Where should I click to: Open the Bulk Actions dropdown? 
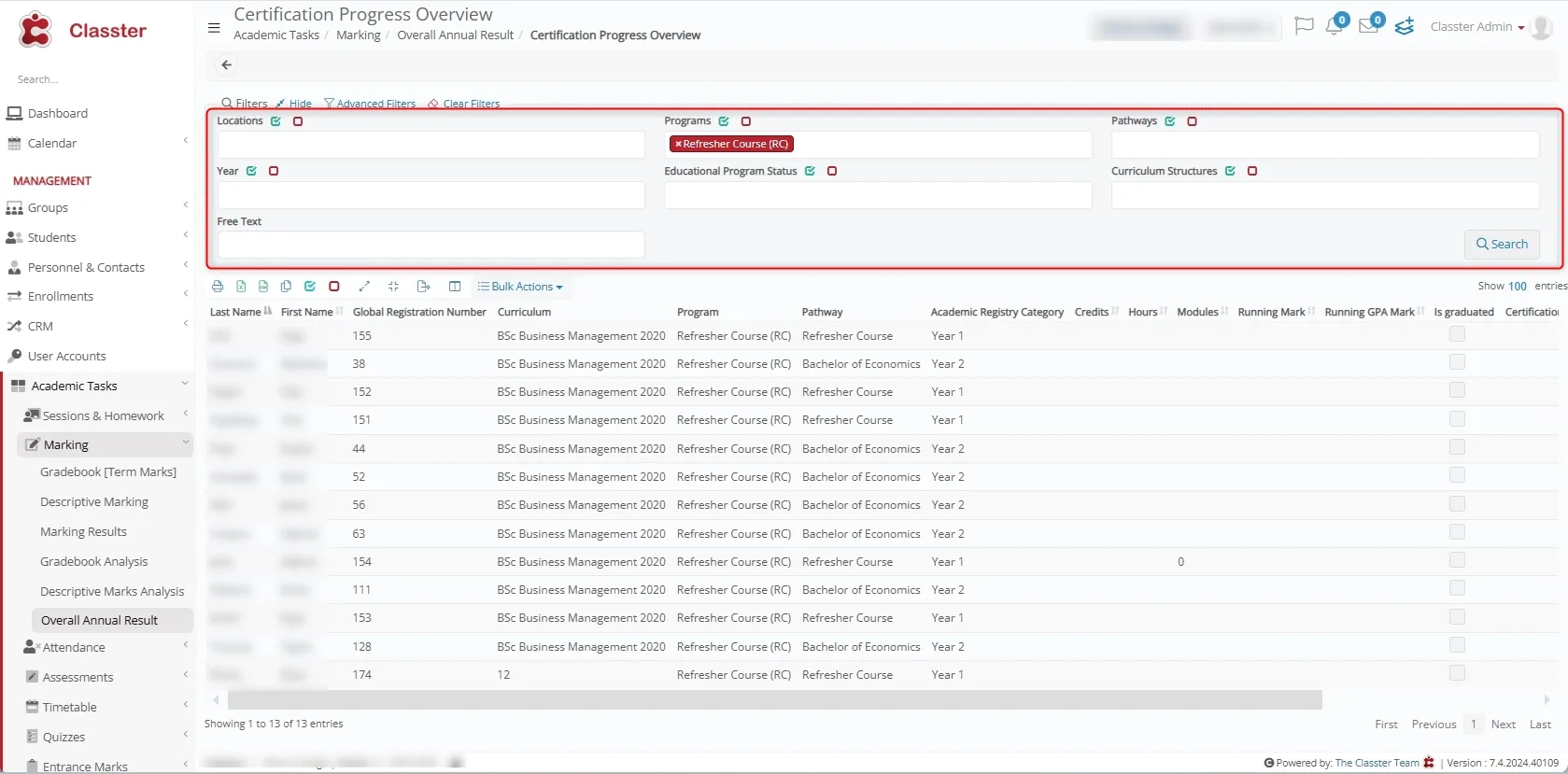(520, 287)
